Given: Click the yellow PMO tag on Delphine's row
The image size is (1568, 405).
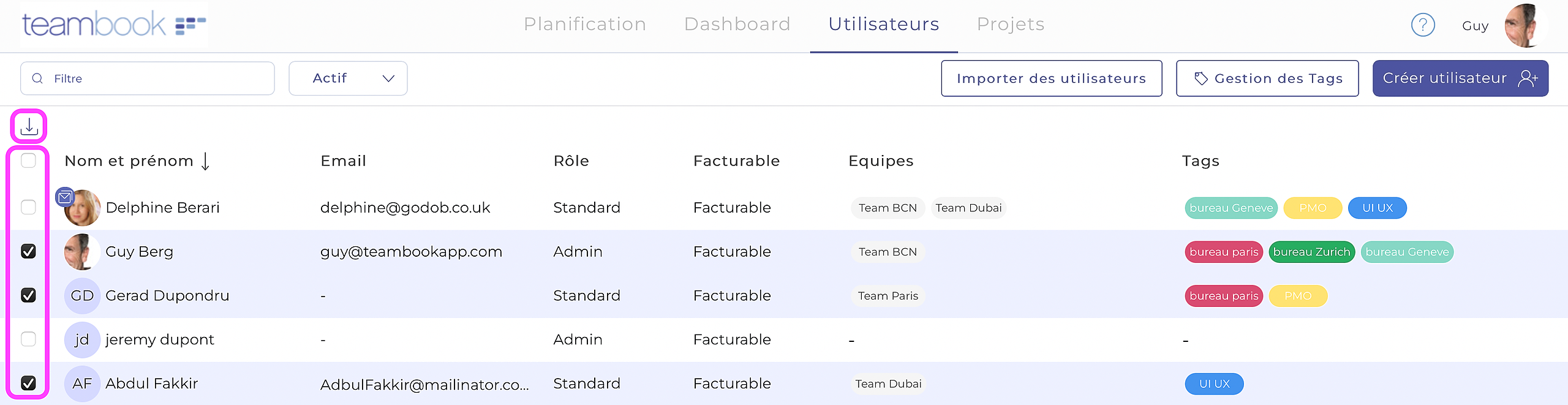Looking at the screenshot, I should [1313, 208].
